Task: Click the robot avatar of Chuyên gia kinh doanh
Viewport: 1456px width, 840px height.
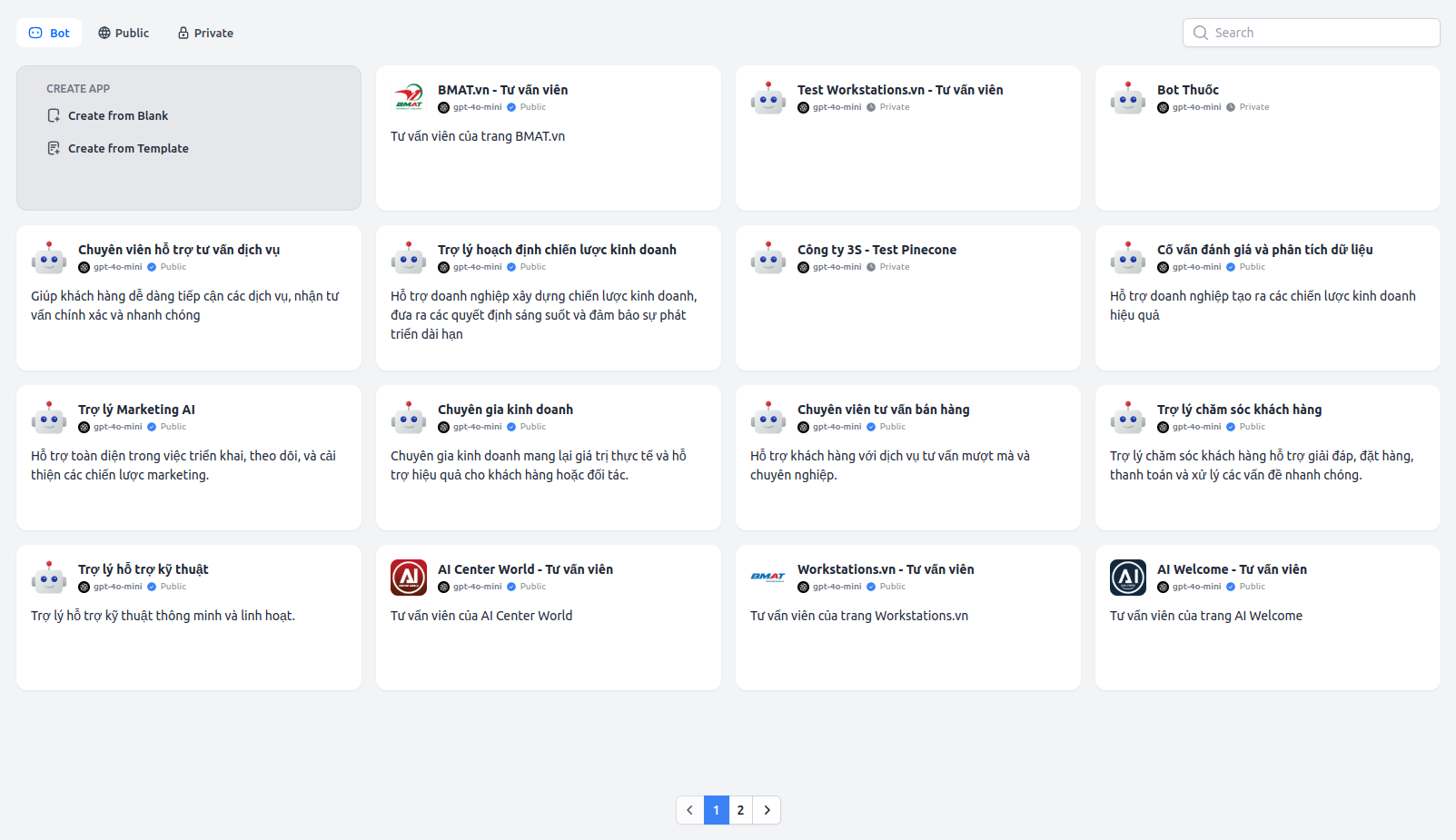Action: [x=408, y=417]
